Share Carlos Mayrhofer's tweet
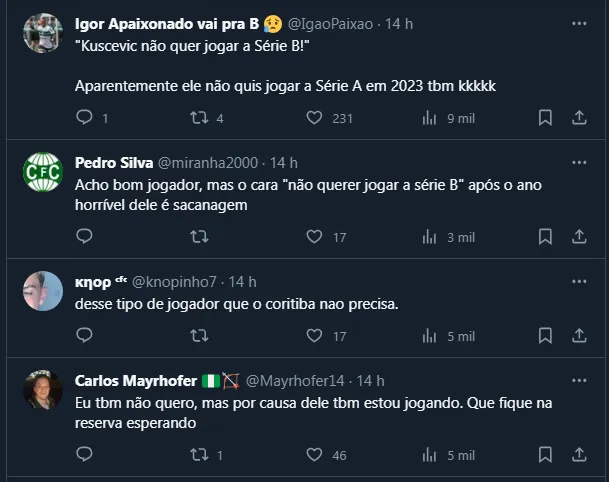Viewport: 609px width, 482px height. coord(578,455)
